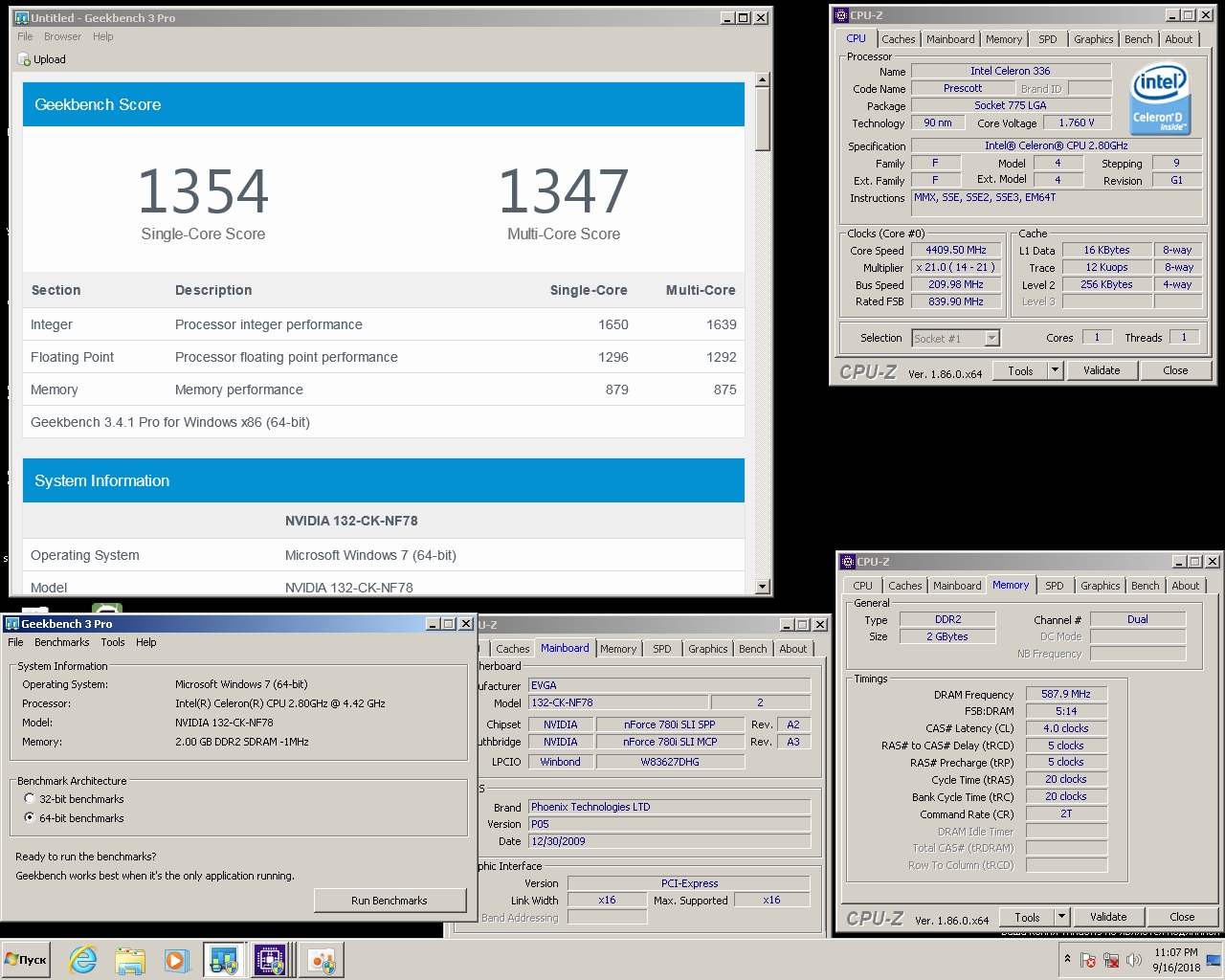Click the scrollbar thumb in Geekbench results

click(762, 120)
